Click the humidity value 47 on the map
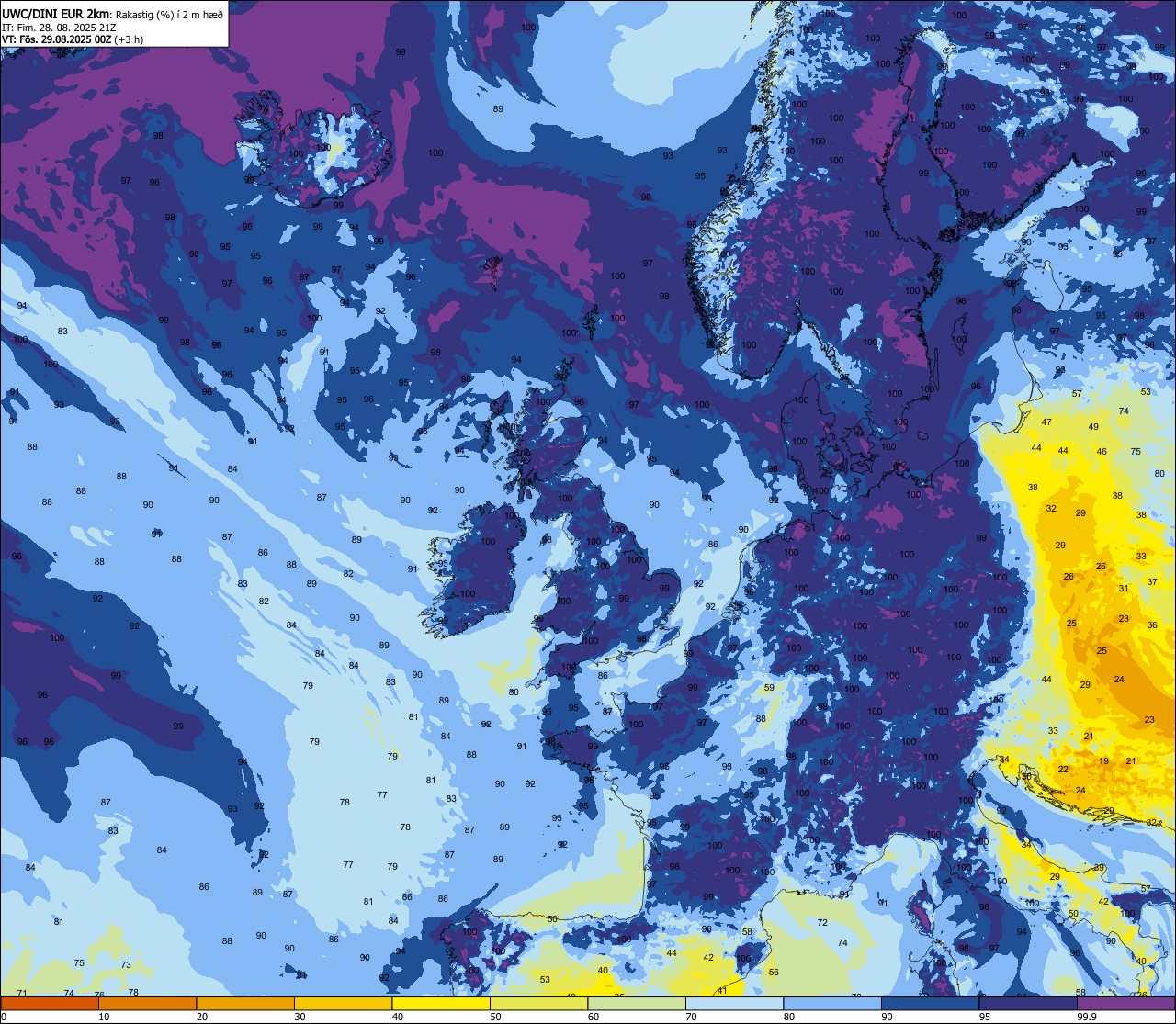 pos(1046,422)
